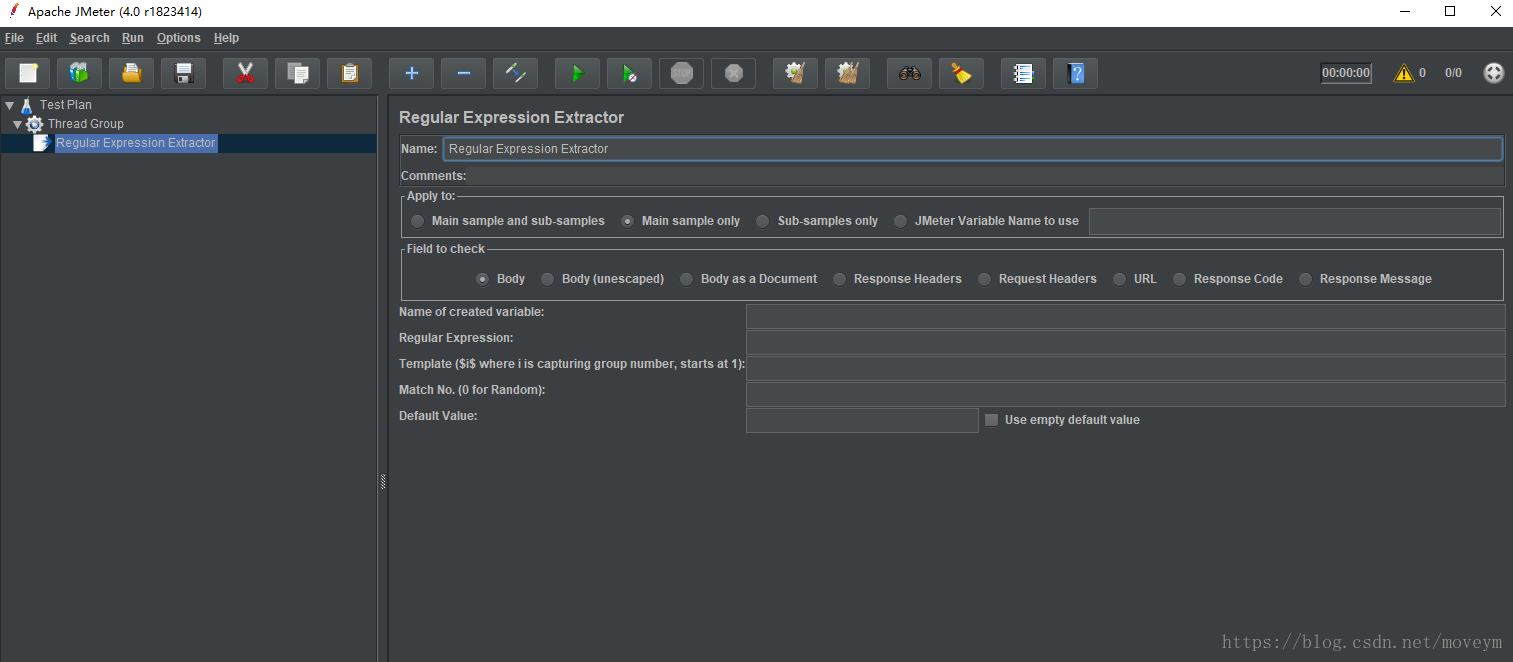Select Body as a Document radio

point(686,279)
